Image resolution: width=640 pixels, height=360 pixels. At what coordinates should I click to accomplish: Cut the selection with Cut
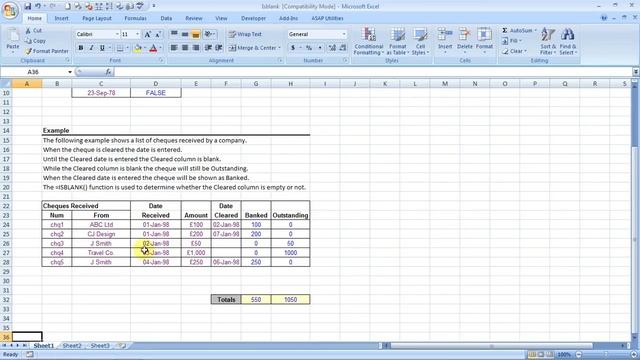click(33, 31)
